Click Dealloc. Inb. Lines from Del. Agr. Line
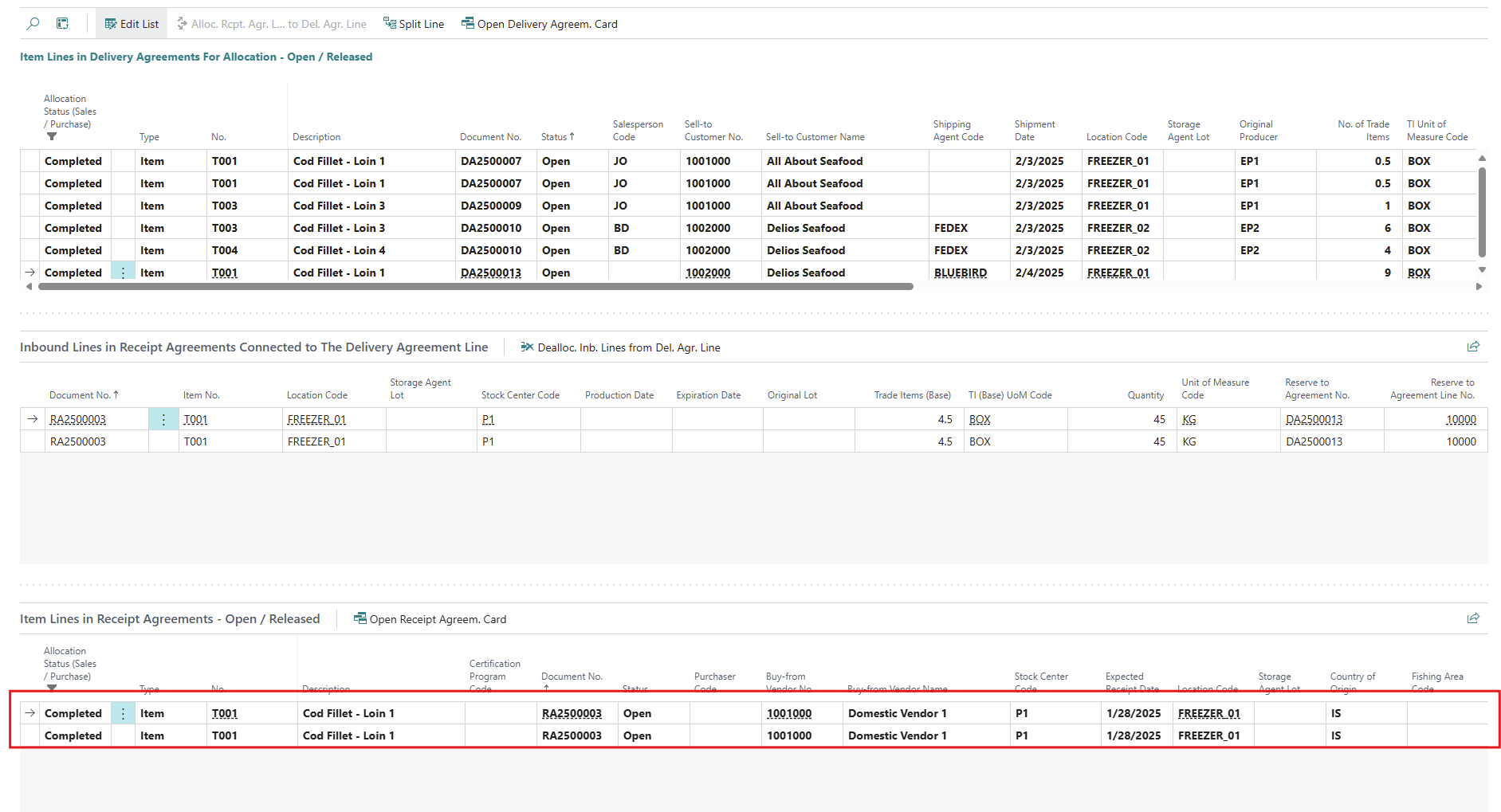The height and width of the screenshot is (812, 1501). coord(620,347)
